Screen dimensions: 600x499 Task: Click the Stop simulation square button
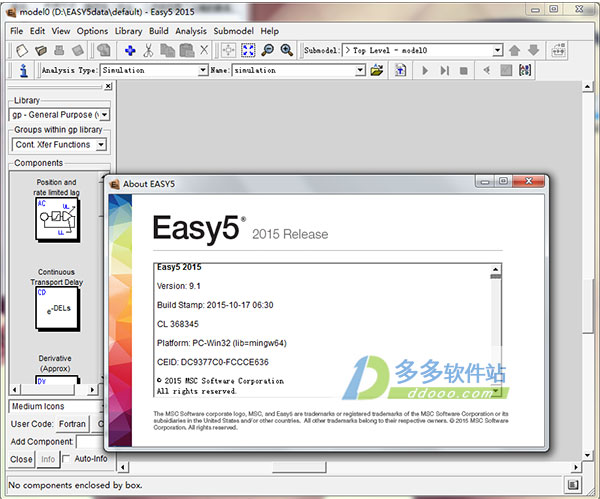(463, 71)
